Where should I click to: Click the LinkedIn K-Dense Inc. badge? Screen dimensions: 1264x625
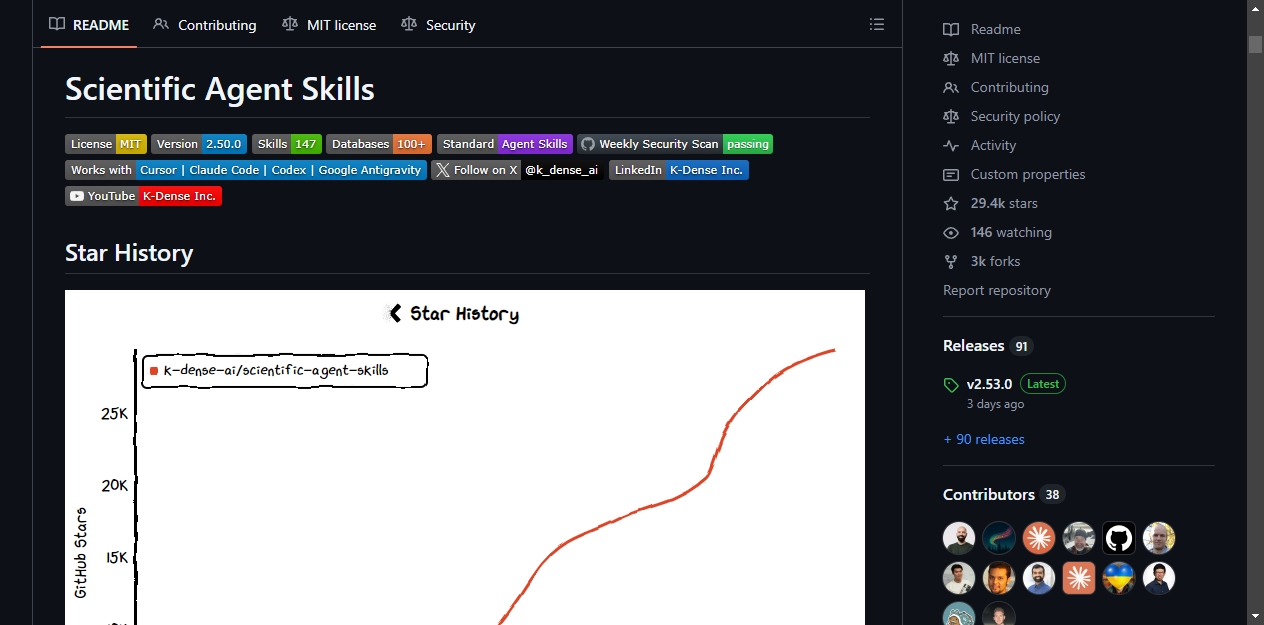coord(679,170)
